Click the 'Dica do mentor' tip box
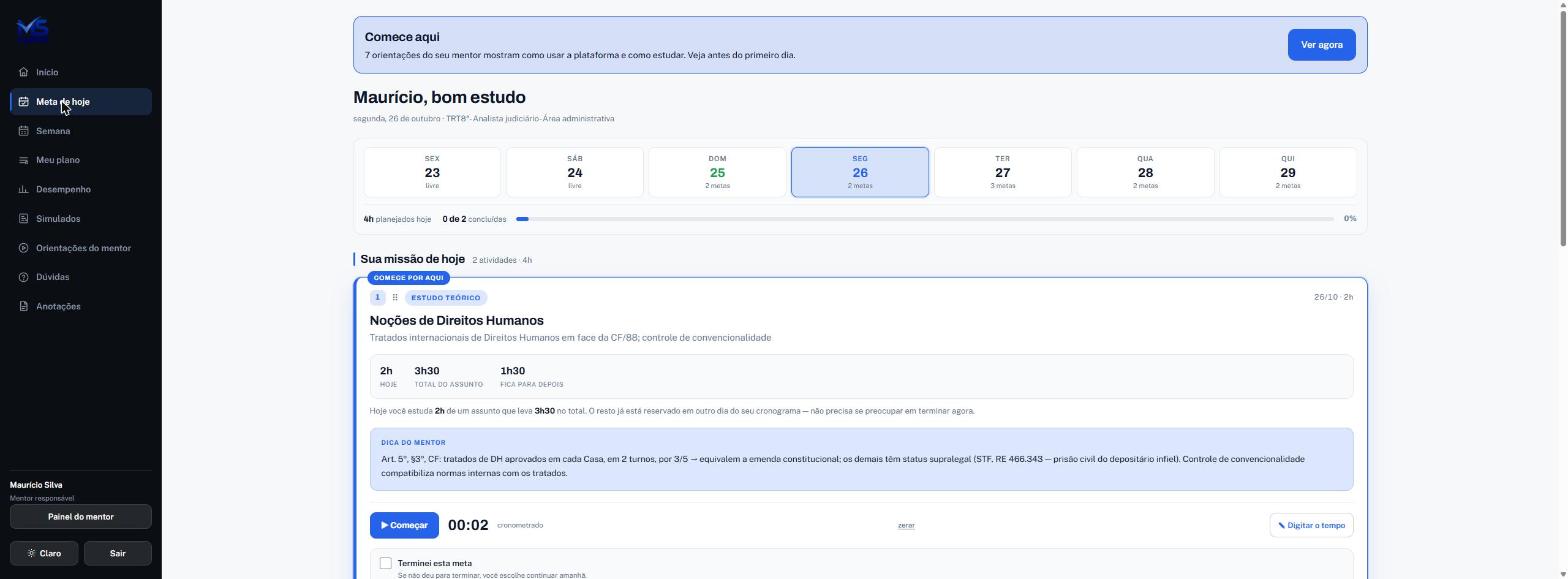1568x579 pixels. [x=861, y=460]
